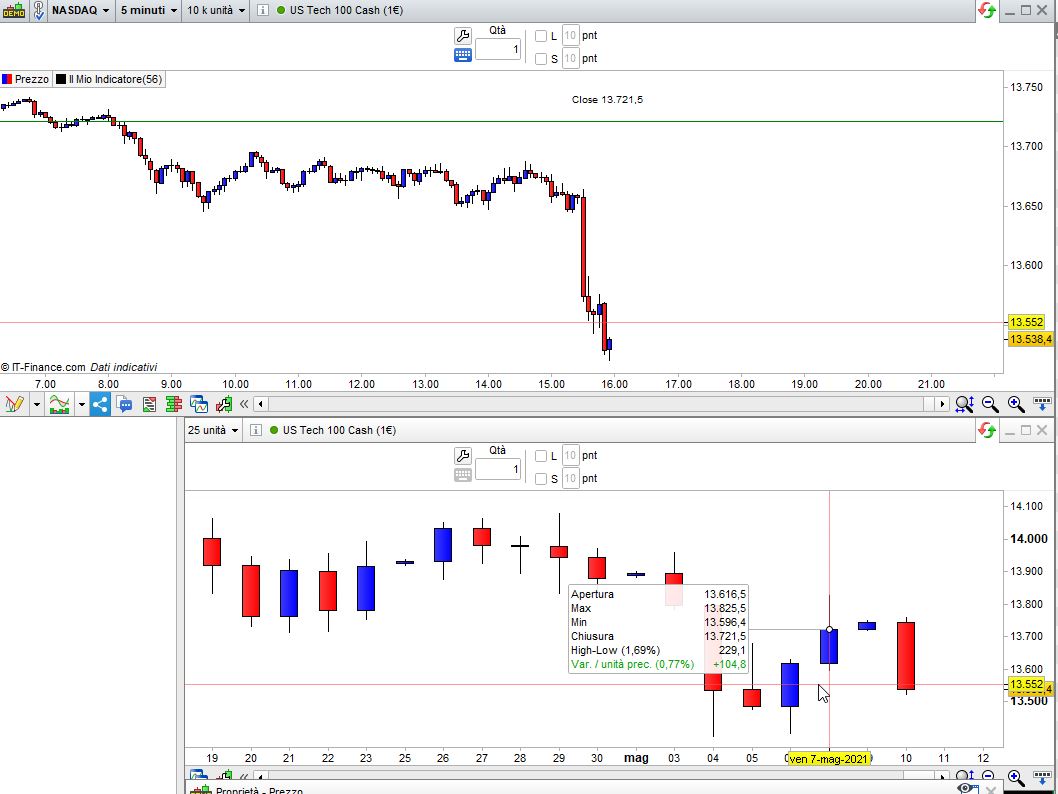Open order book bricks icon
Screen dimensions: 1058x794
[173, 404]
